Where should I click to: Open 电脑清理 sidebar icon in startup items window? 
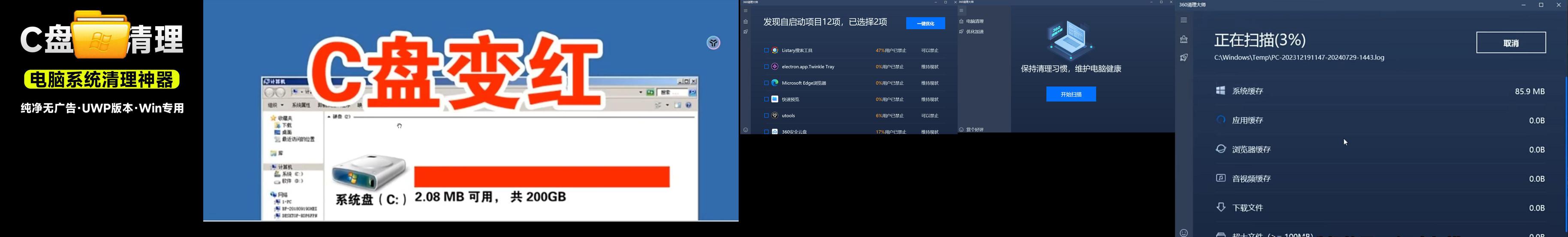(x=745, y=22)
